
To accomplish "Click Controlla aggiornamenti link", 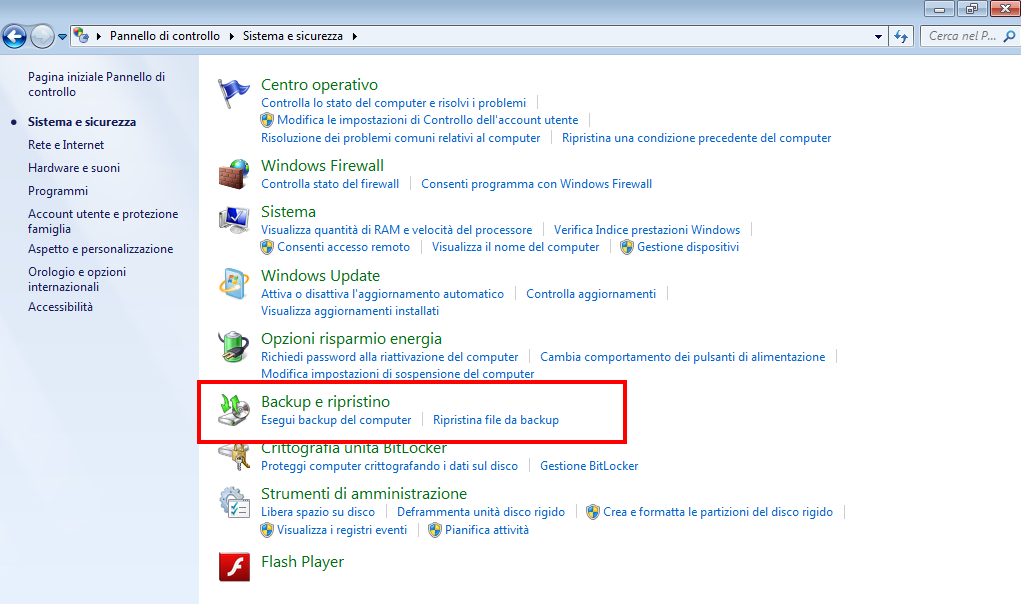I will tap(591, 294).
